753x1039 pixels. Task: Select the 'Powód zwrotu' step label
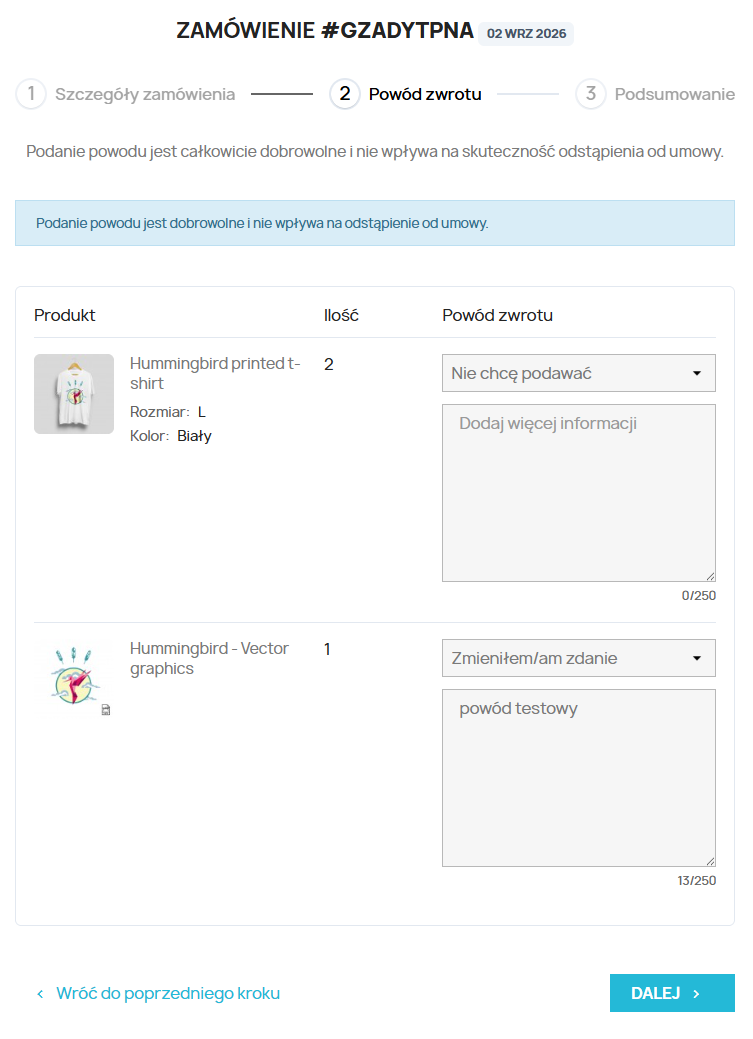pos(425,94)
